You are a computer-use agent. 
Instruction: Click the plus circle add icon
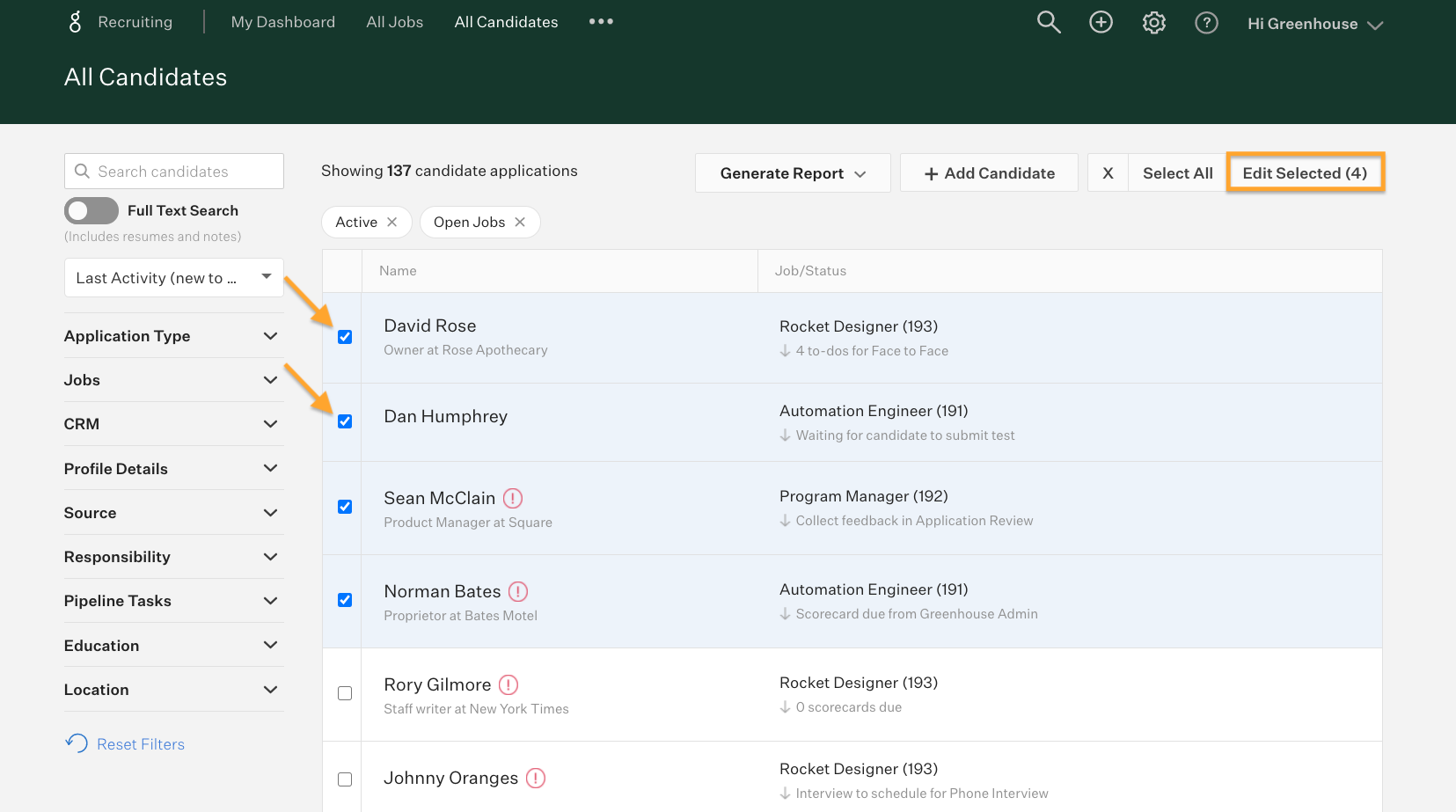(x=1101, y=22)
